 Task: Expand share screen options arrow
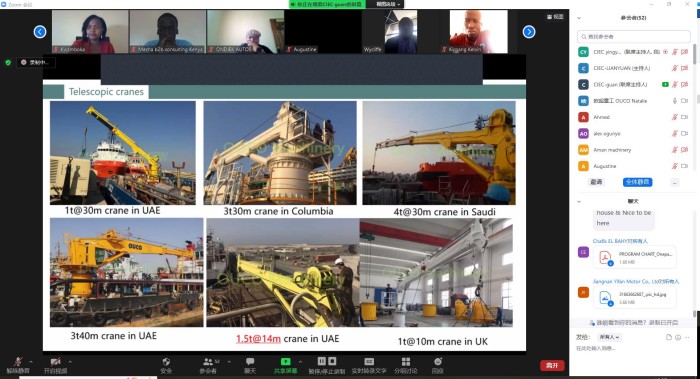click(300, 361)
